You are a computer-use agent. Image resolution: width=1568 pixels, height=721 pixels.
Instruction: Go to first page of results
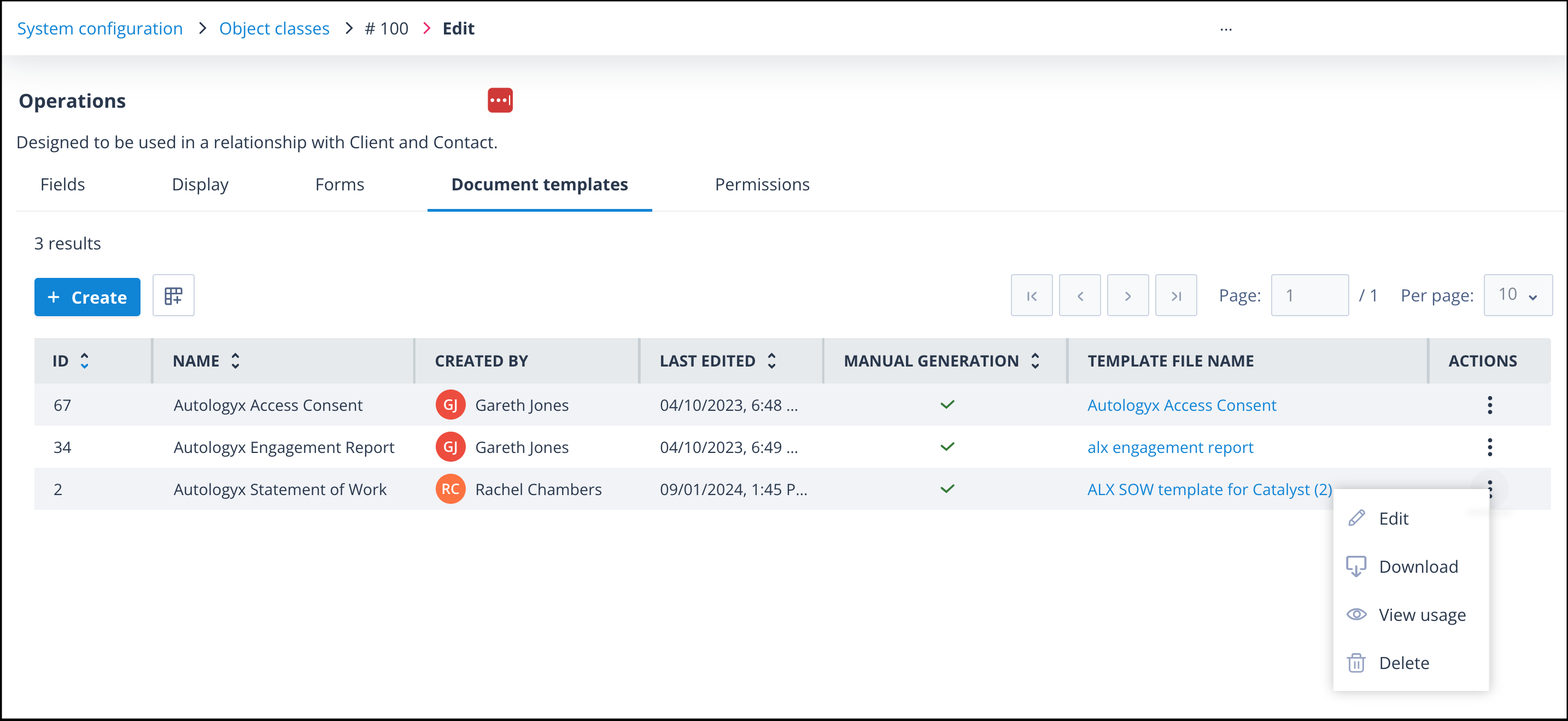tap(1032, 296)
